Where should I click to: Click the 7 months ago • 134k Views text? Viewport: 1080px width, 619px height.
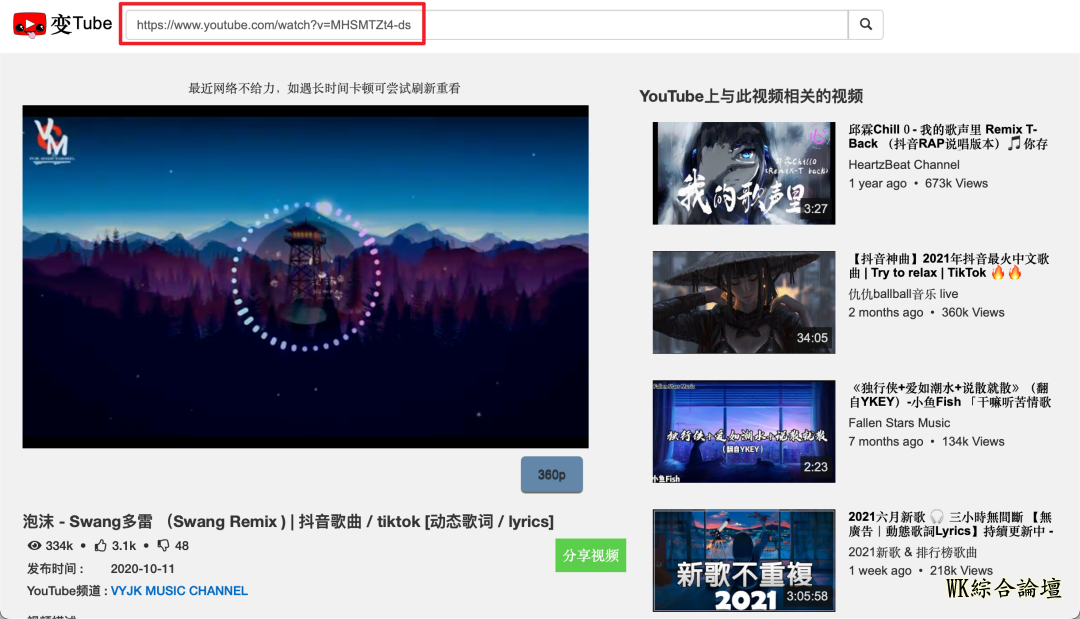pos(926,441)
